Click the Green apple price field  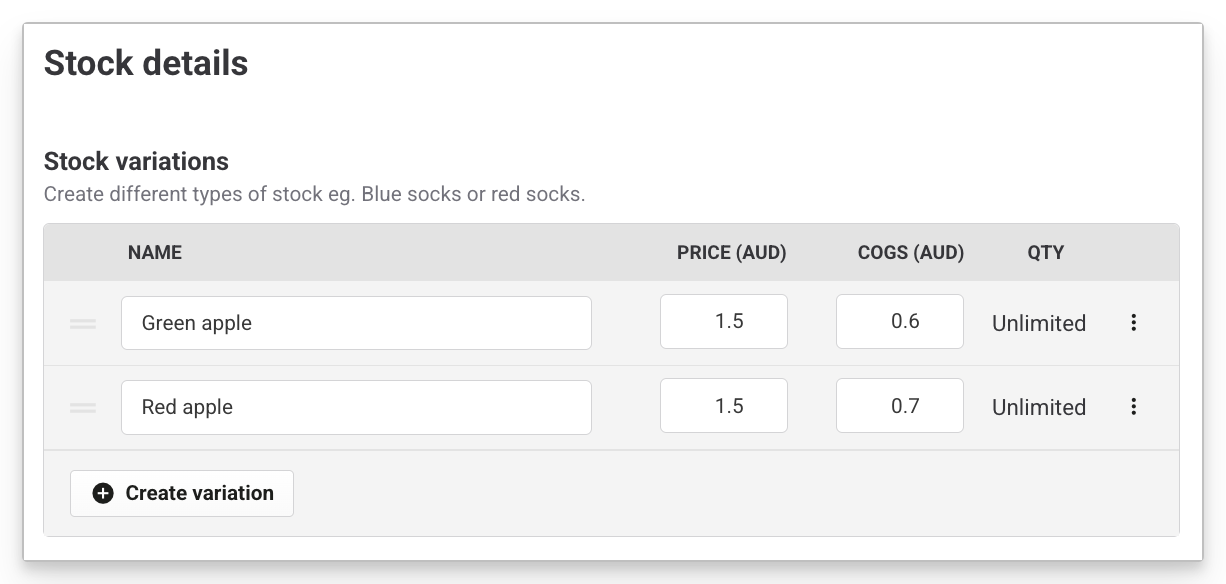click(x=724, y=322)
